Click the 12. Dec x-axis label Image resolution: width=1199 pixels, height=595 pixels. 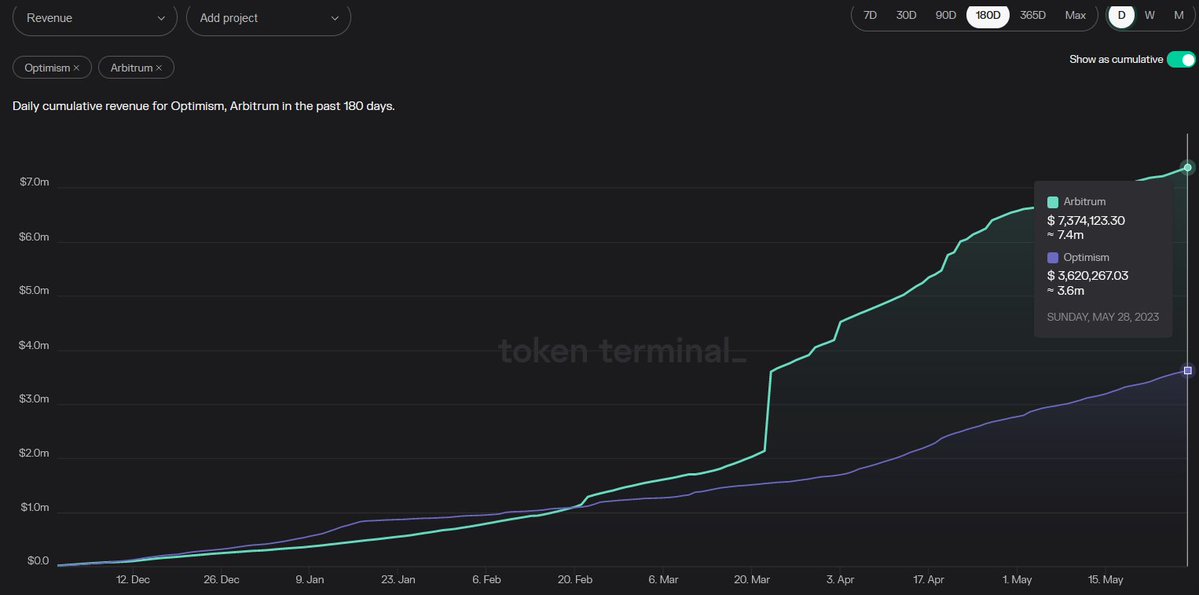point(133,580)
